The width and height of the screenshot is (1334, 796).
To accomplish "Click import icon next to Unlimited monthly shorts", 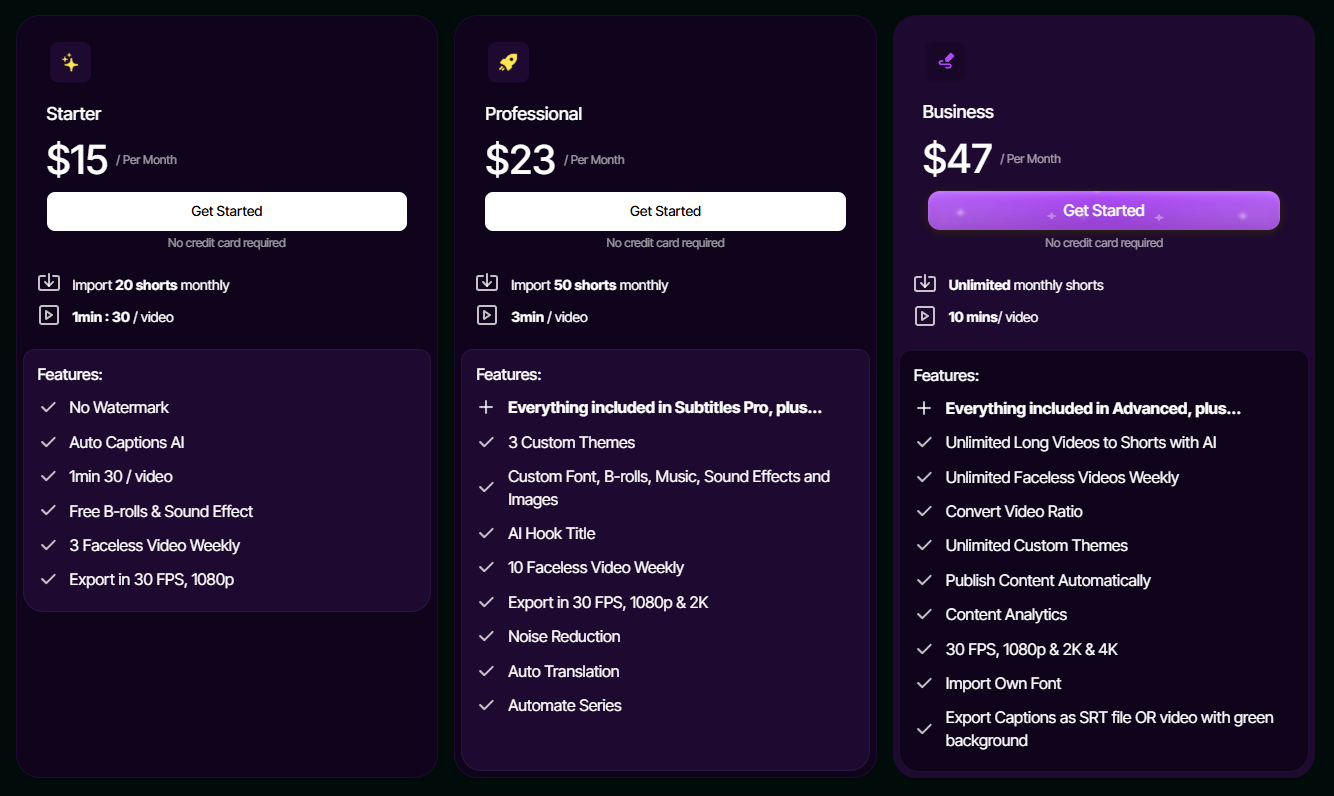I will (925, 284).
